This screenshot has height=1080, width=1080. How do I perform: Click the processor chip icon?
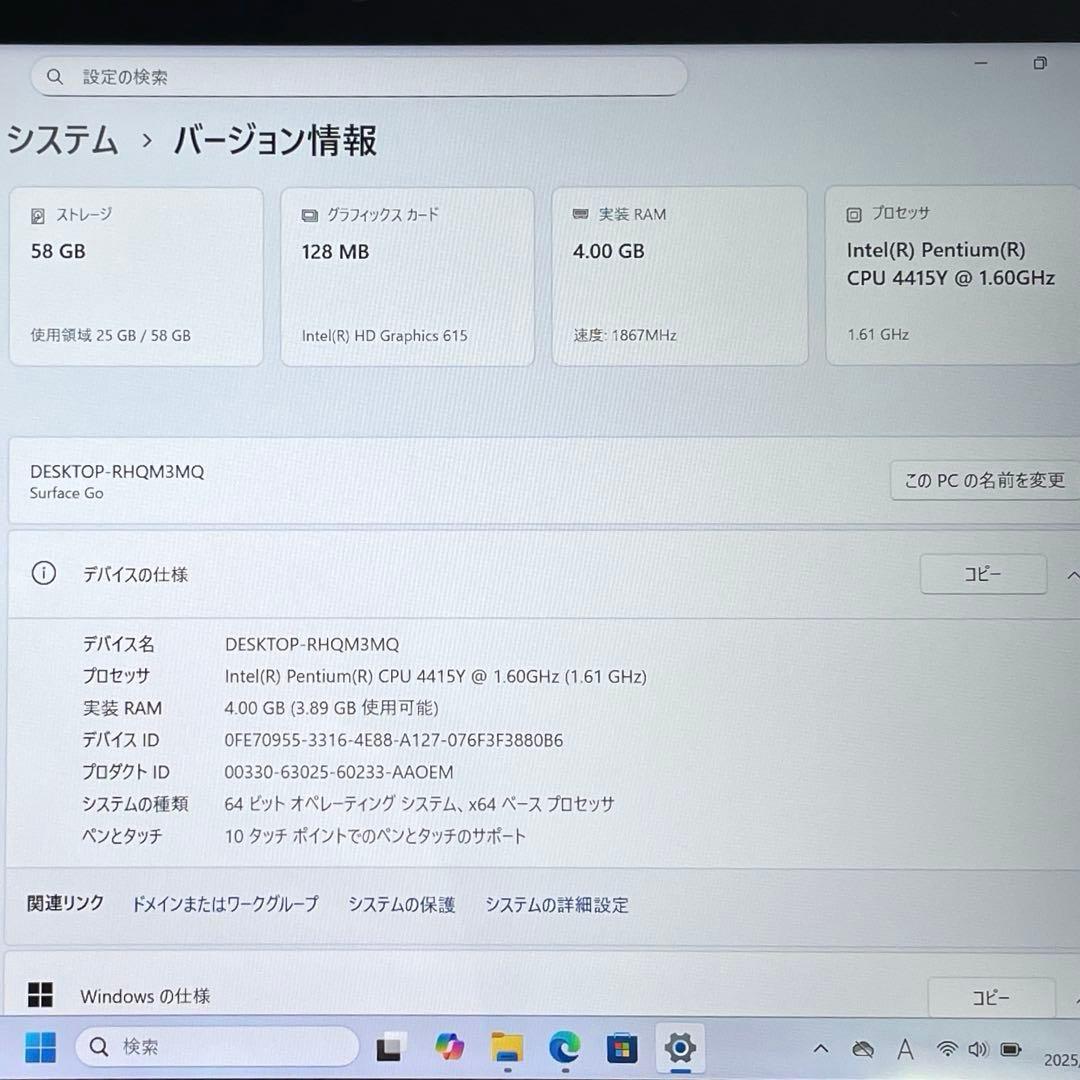click(x=854, y=215)
